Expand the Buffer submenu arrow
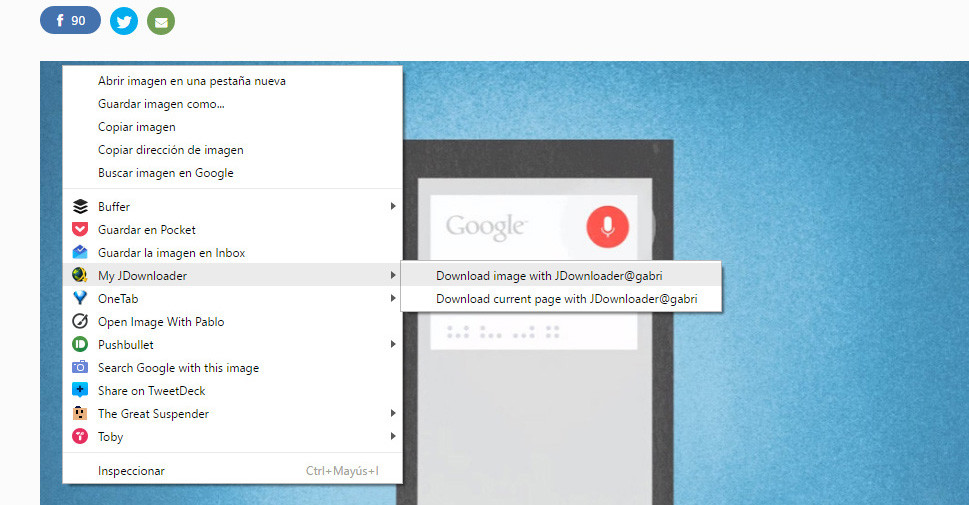969x505 pixels. pyautogui.click(x=393, y=207)
